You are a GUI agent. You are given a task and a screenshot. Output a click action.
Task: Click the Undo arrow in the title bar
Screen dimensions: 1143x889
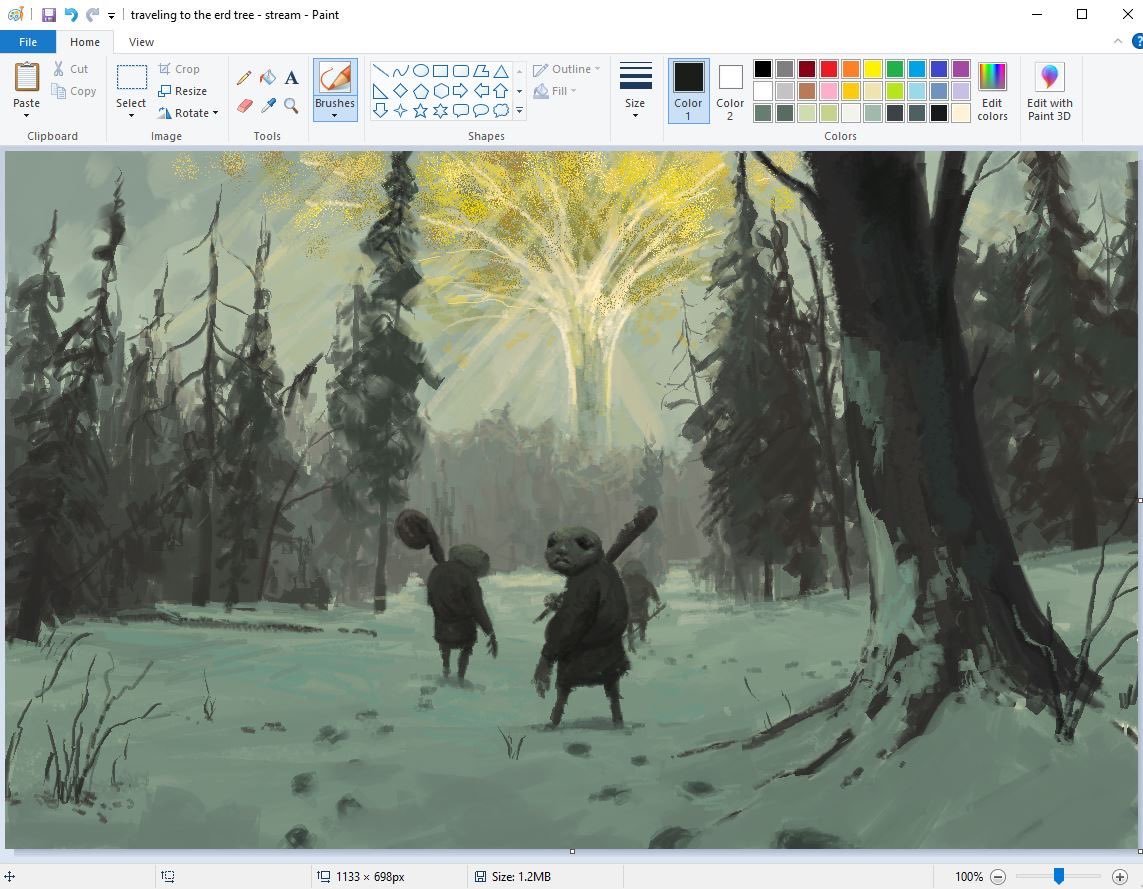(71, 15)
